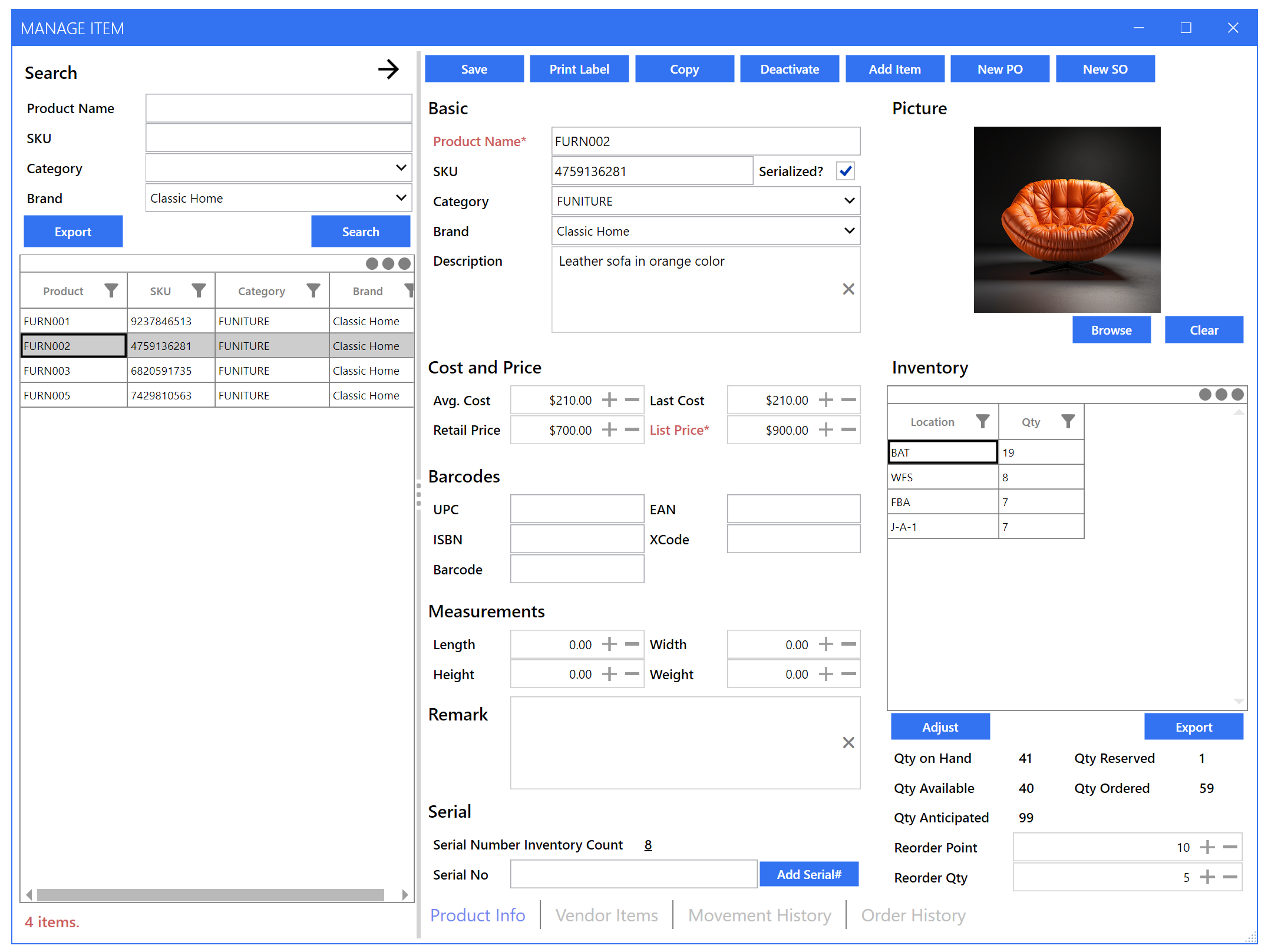
Task: Select the FURN003 row in the results list
Action: 73,370
